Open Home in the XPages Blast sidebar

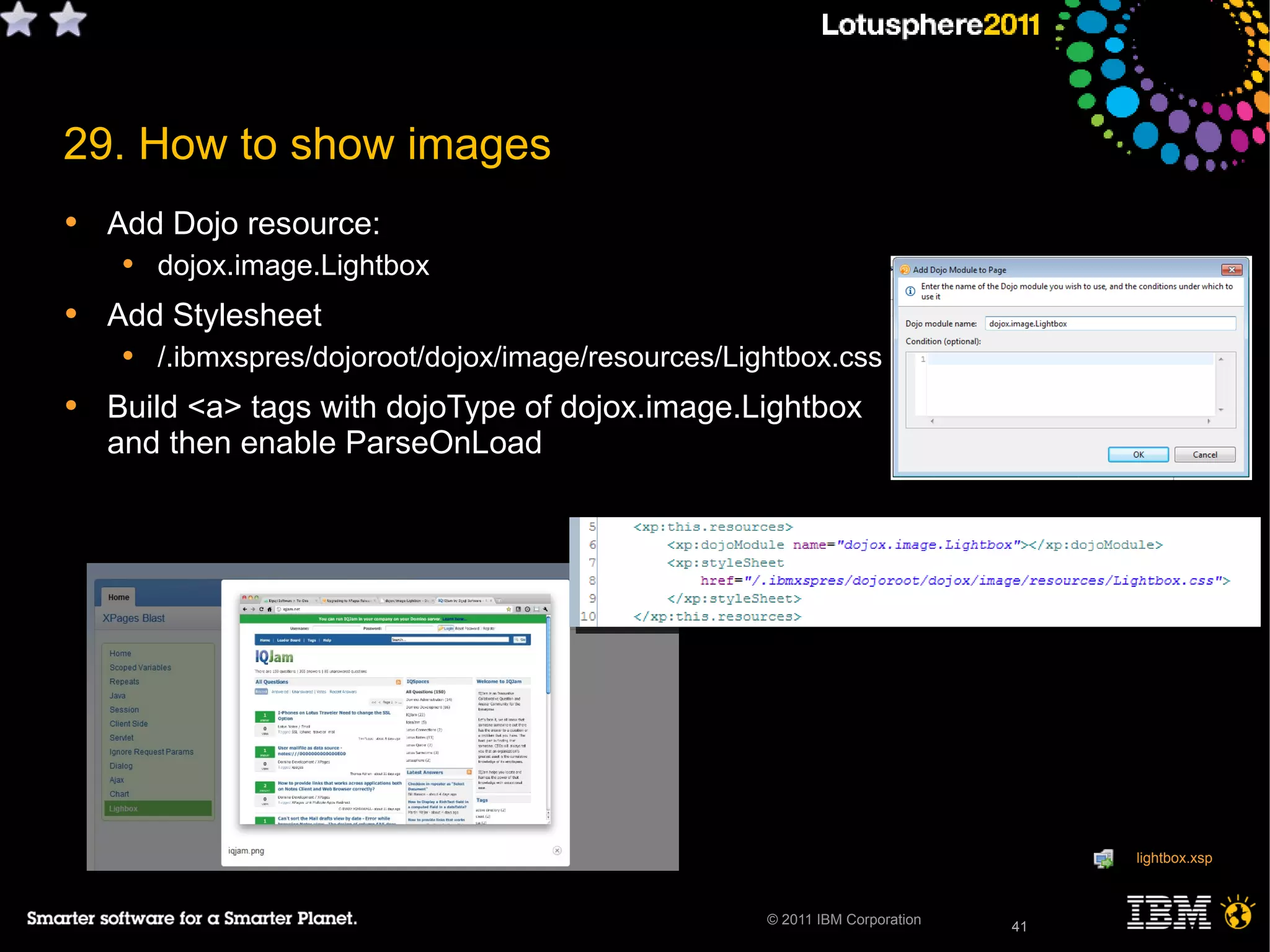tap(120, 654)
